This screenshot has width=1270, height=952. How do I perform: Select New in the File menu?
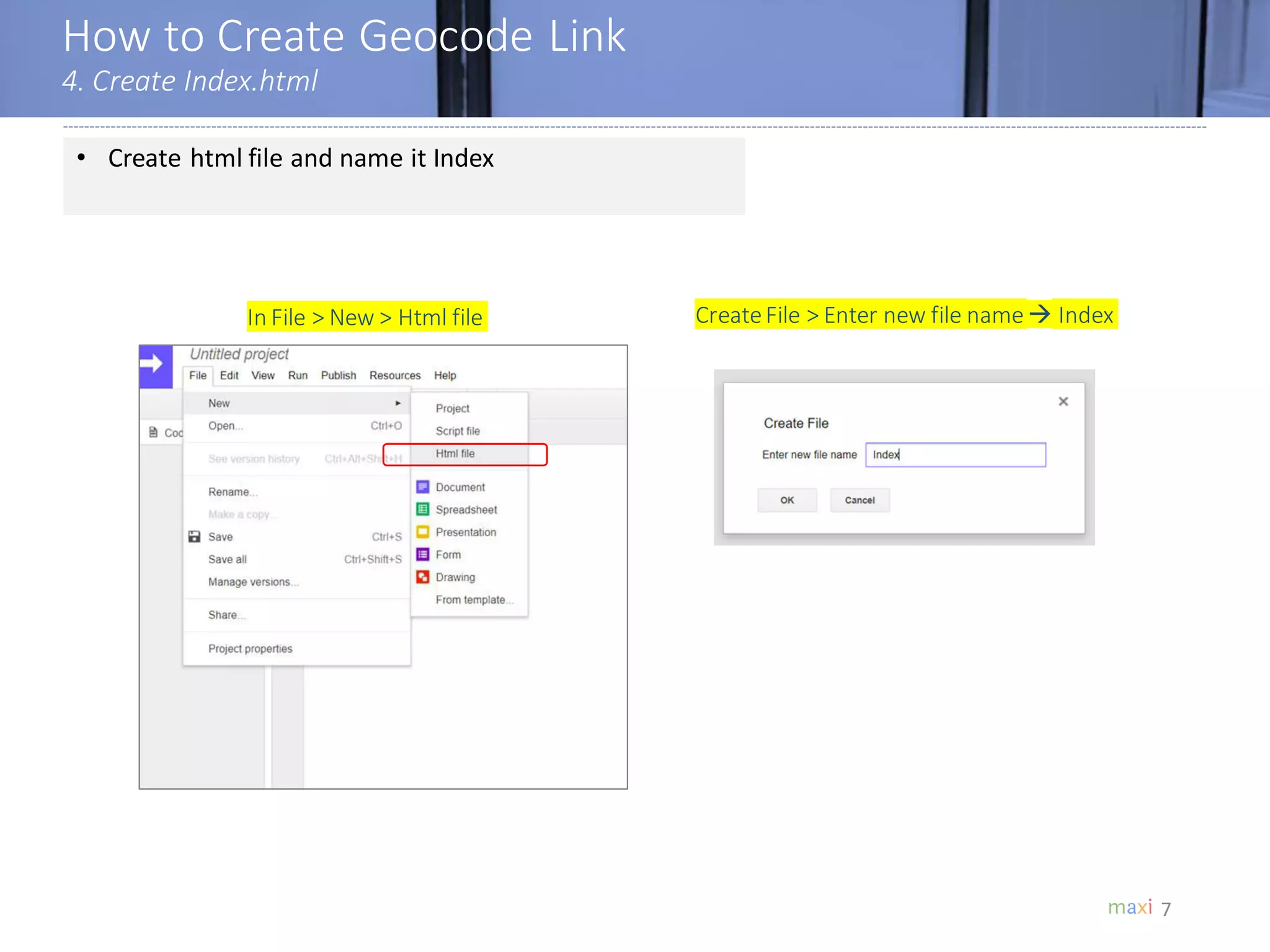[x=297, y=403]
